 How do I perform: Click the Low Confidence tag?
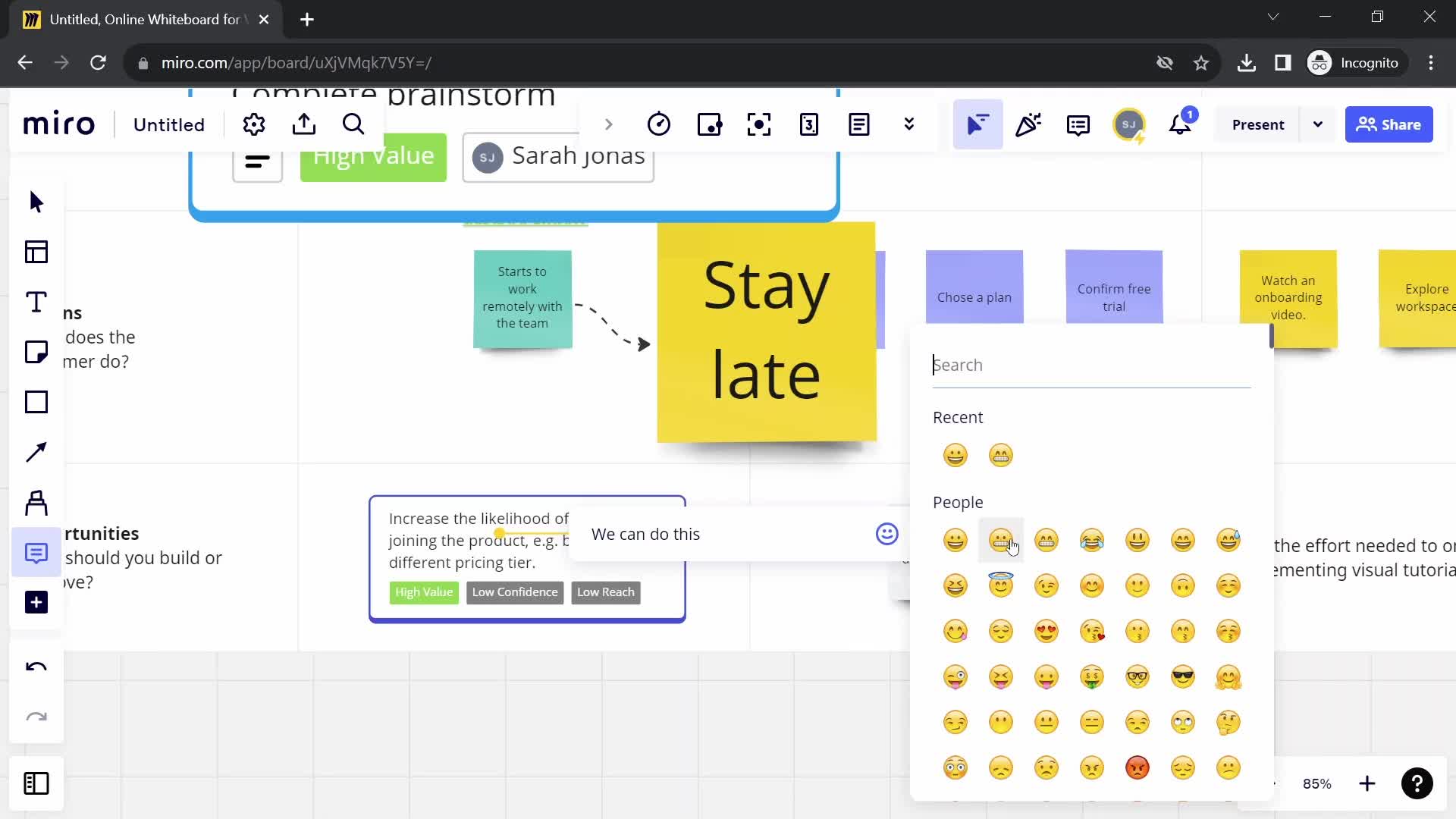click(x=515, y=592)
